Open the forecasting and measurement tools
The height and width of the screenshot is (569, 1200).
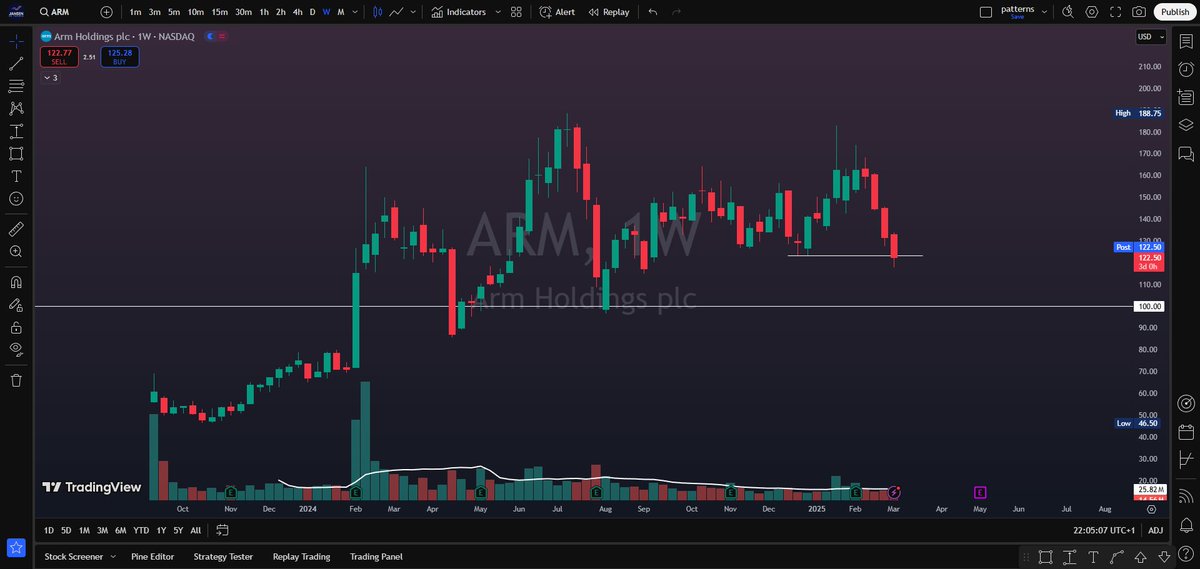coord(16,131)
